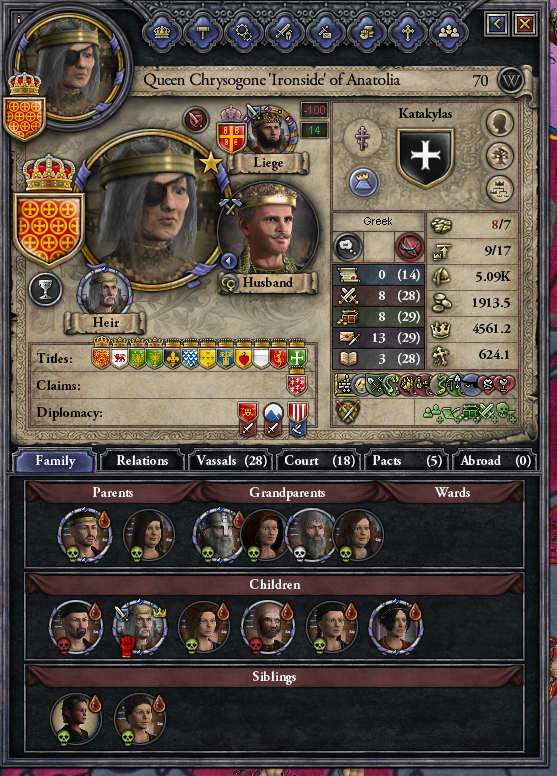Open the Wikipedia W button
Image resolution: width=557 pixels, height=776 pixels.
(510, 80)
